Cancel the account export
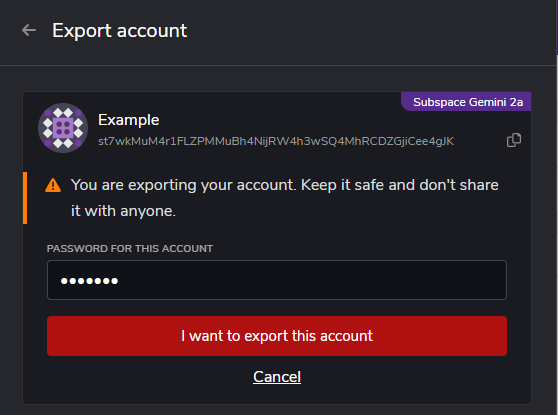 (277, 377)
